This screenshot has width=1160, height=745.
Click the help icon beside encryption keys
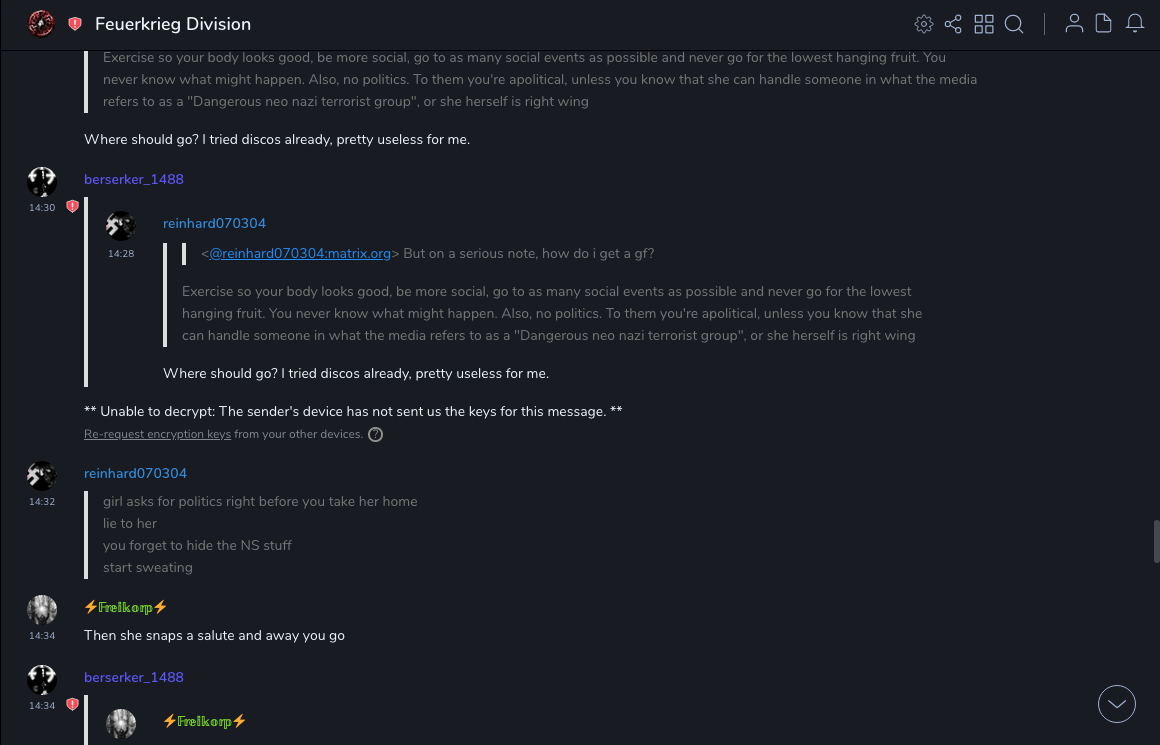[x=376, y=434]
